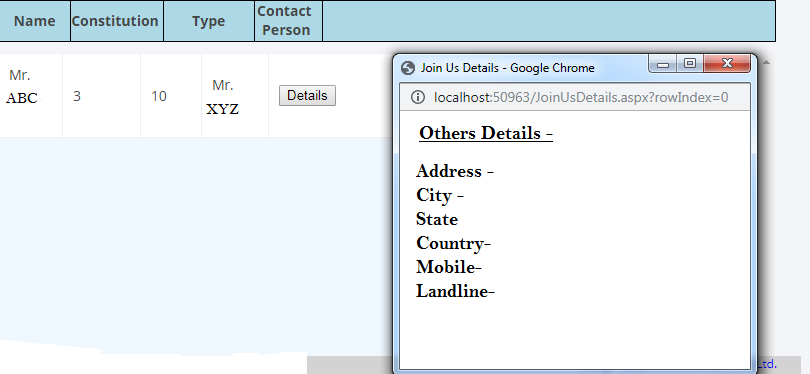Image resolution: width=810 pixels, height=374 pixels.
Task: Click the Details button in the table row
Action: [307, 96]
